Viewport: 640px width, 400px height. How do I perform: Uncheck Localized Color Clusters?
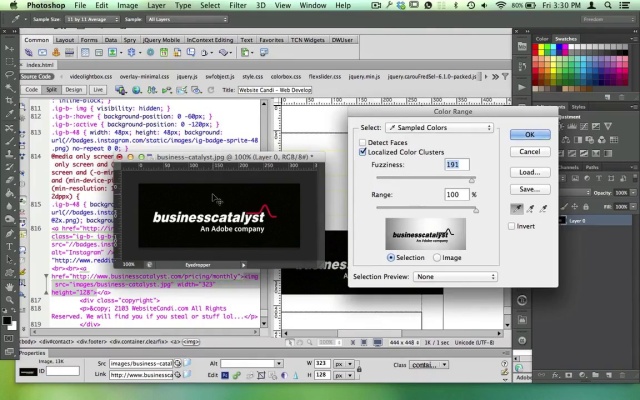[362, 152]
